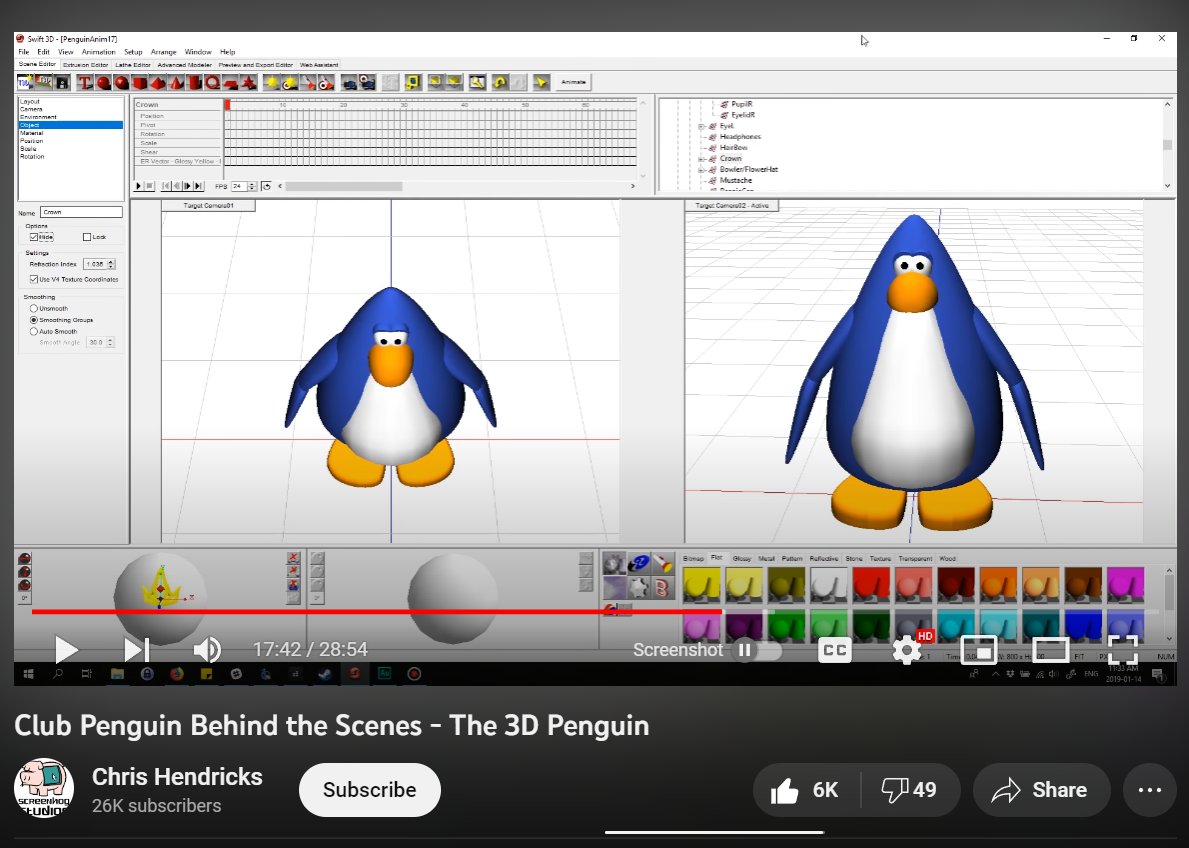The width and height of the screenshot is (1189, 848).
Task: Click the Refraction Index stepper arrows
Action: 111,264
